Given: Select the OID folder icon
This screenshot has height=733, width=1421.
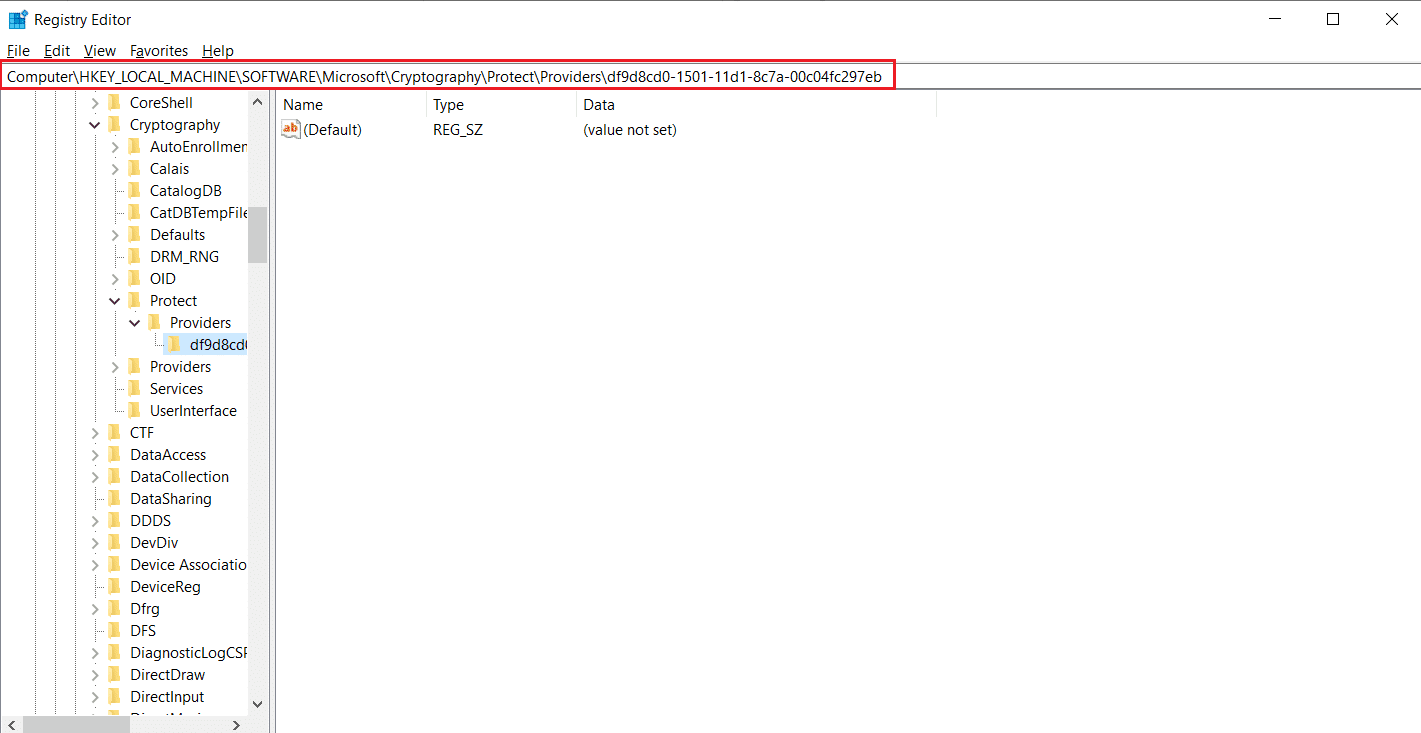Looking at the screenshot, I should coord(134,278).
